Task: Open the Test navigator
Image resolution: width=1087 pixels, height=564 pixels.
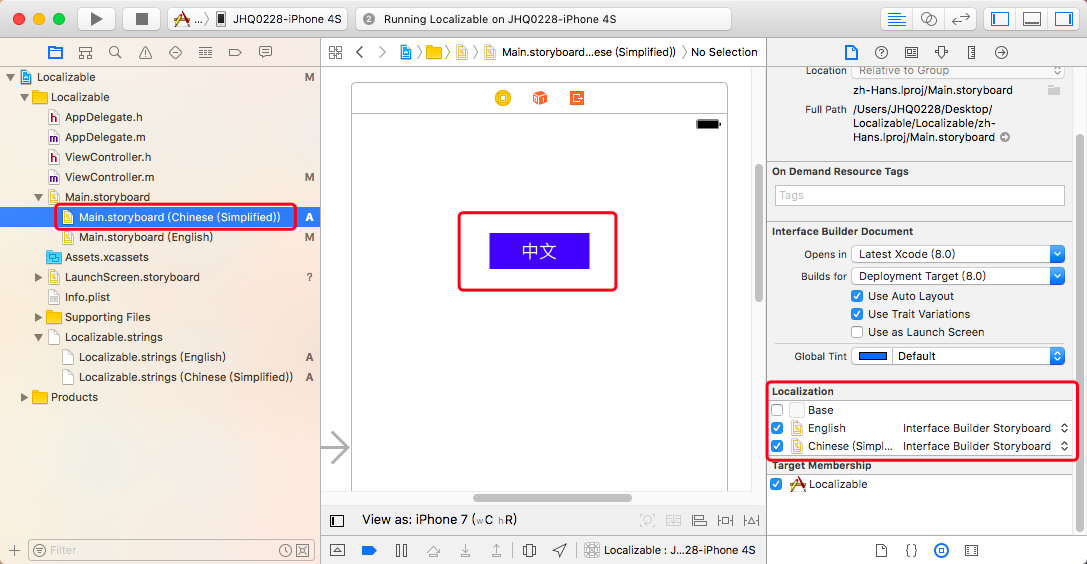Action: (175, 52)
